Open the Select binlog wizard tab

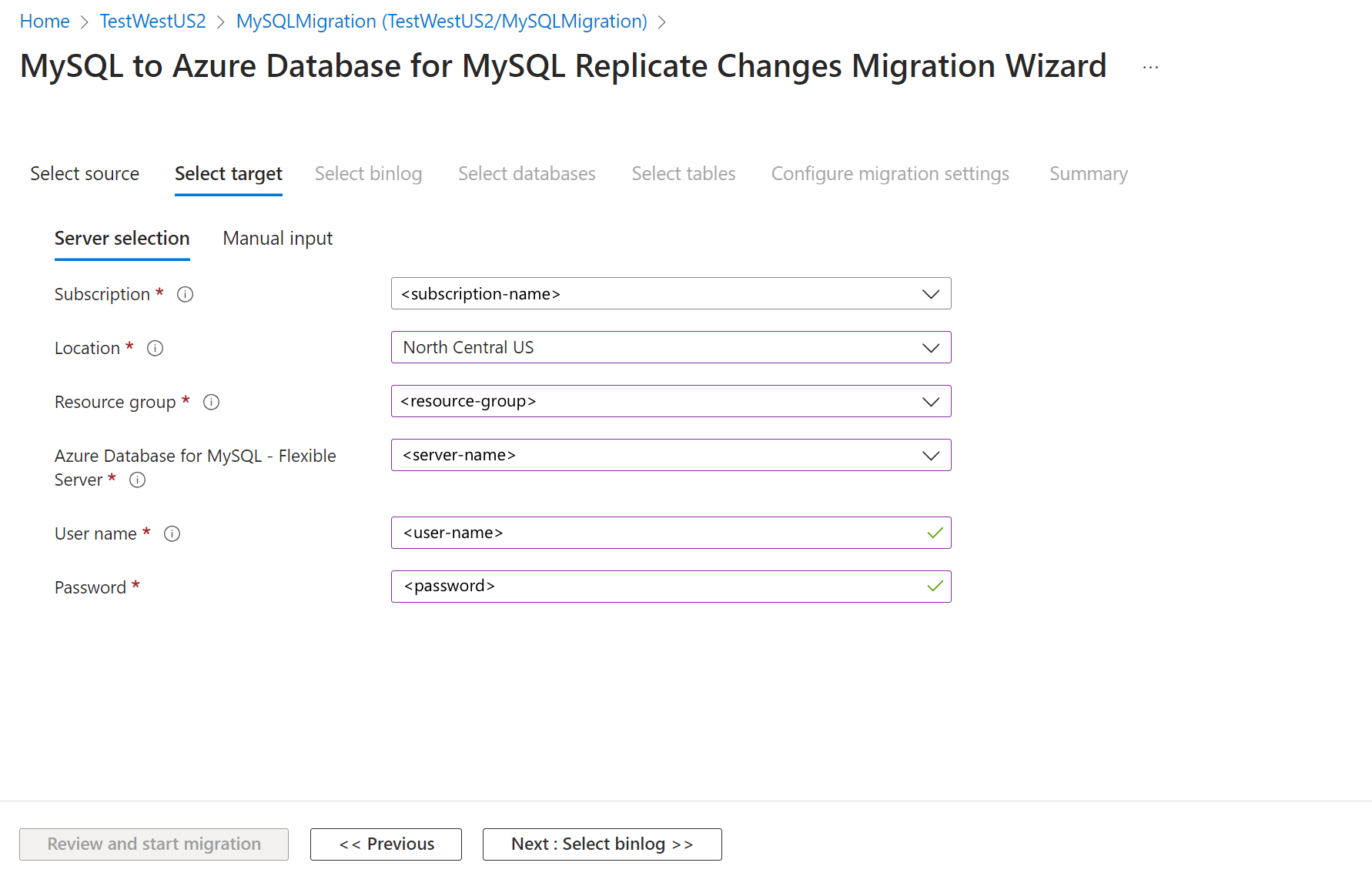[x=368, y=174]
